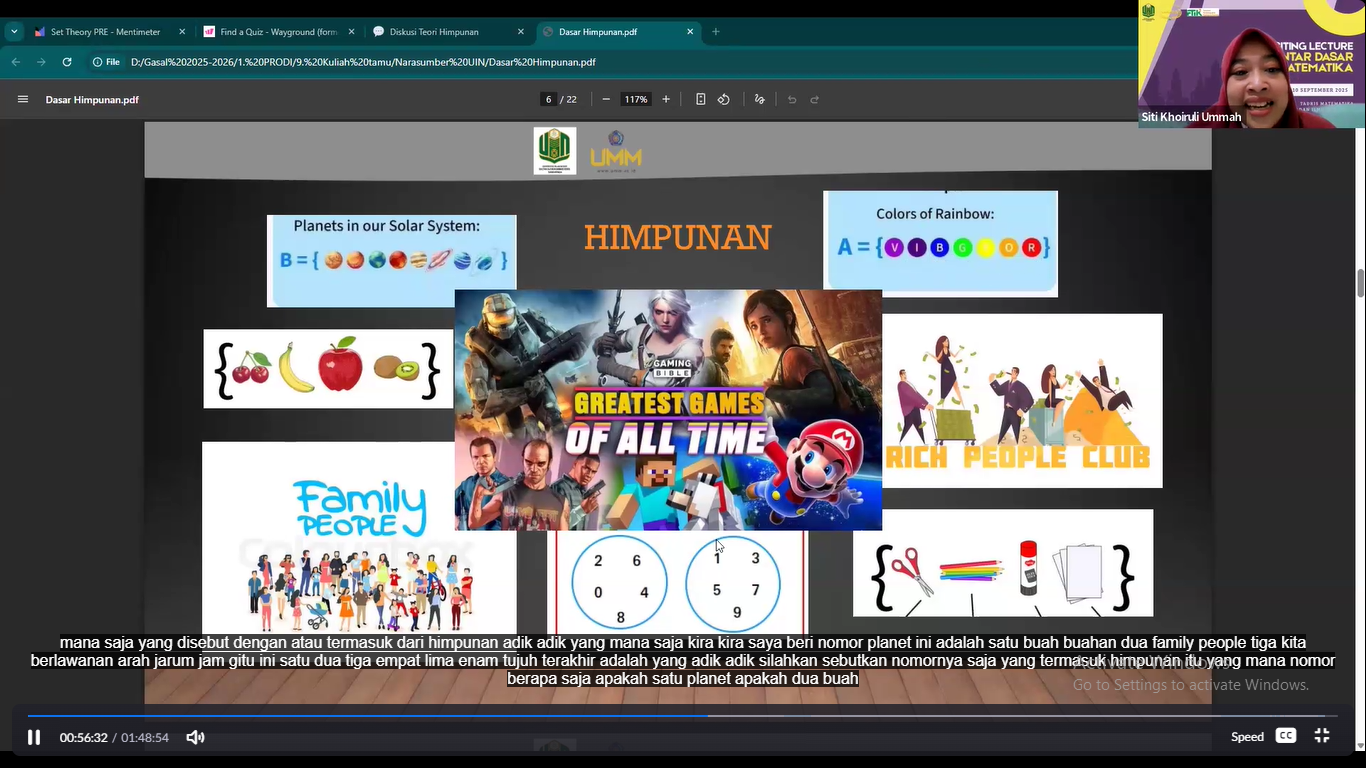Focus the browser address bar URL
1366x768 pixels.
(x=363, y=62)
